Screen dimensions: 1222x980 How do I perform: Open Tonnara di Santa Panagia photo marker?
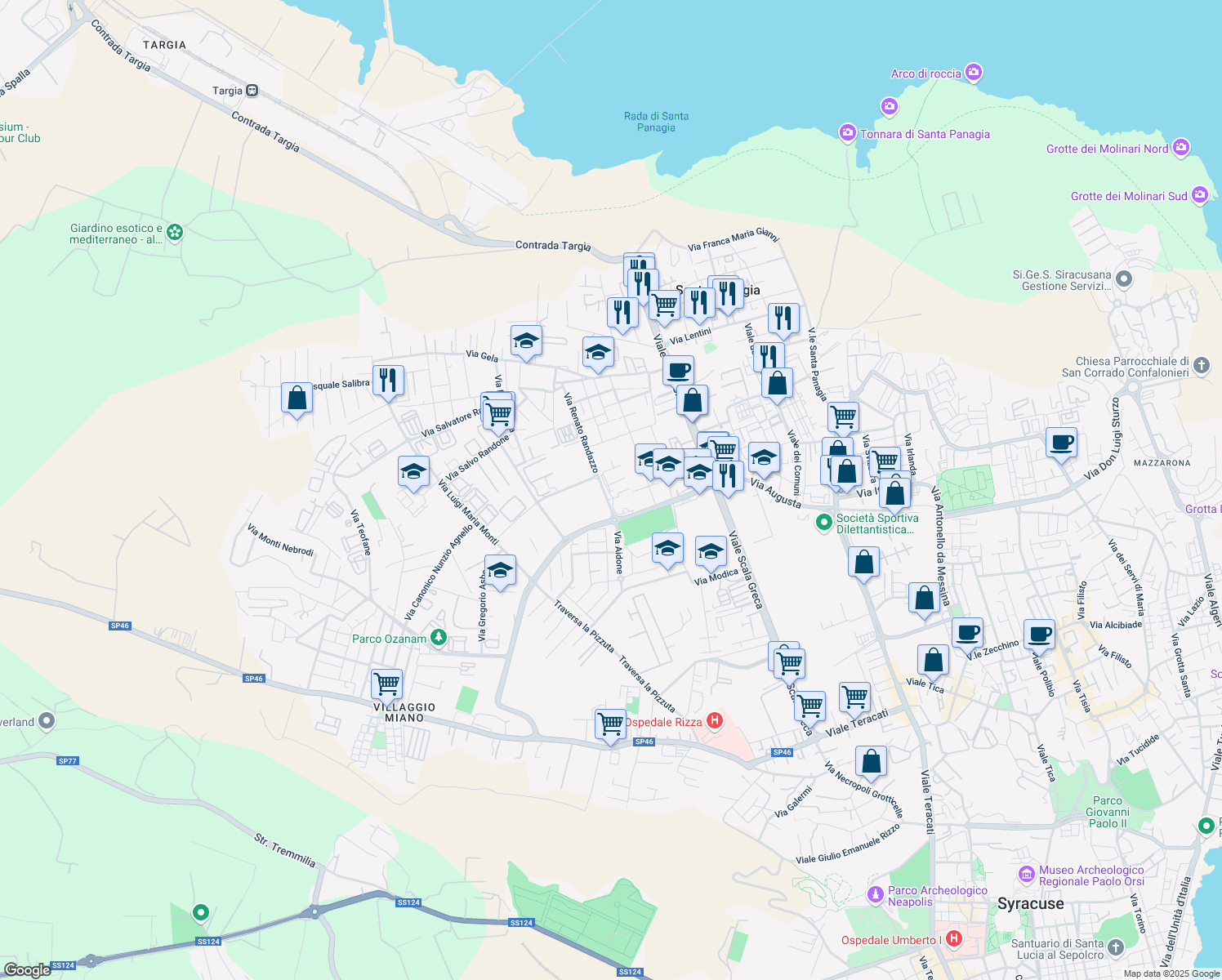(847, 132)
